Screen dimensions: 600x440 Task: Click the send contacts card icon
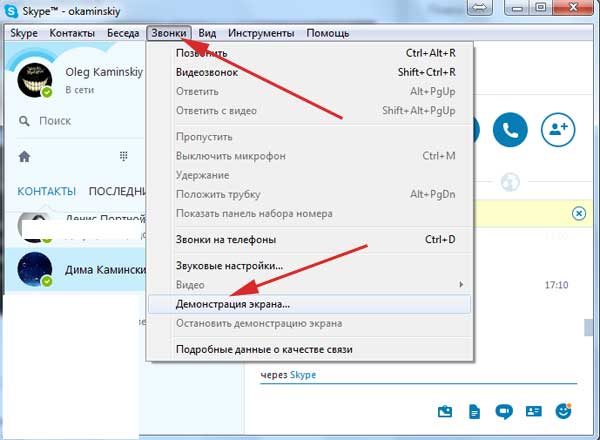(534, 411)
